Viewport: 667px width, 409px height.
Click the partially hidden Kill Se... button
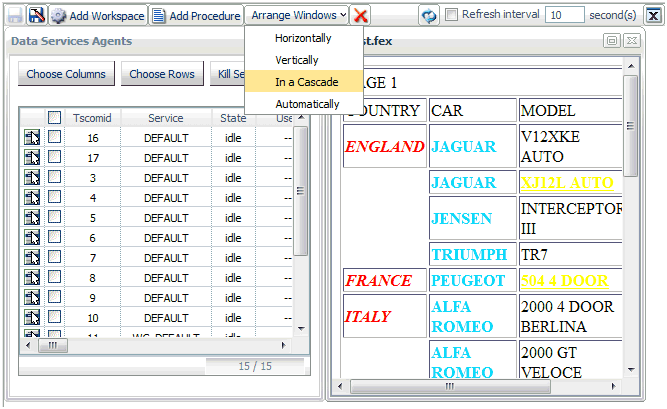(228, 74)
